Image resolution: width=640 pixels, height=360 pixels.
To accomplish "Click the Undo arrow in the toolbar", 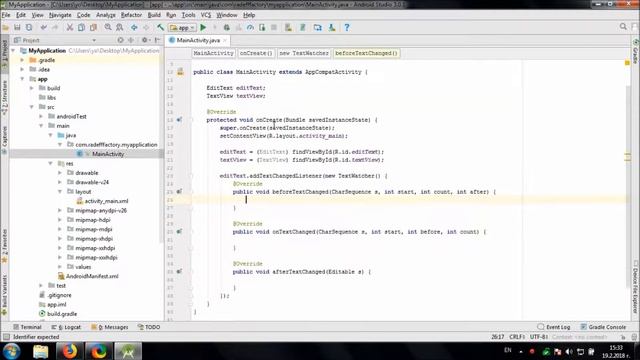I will 43,27.
